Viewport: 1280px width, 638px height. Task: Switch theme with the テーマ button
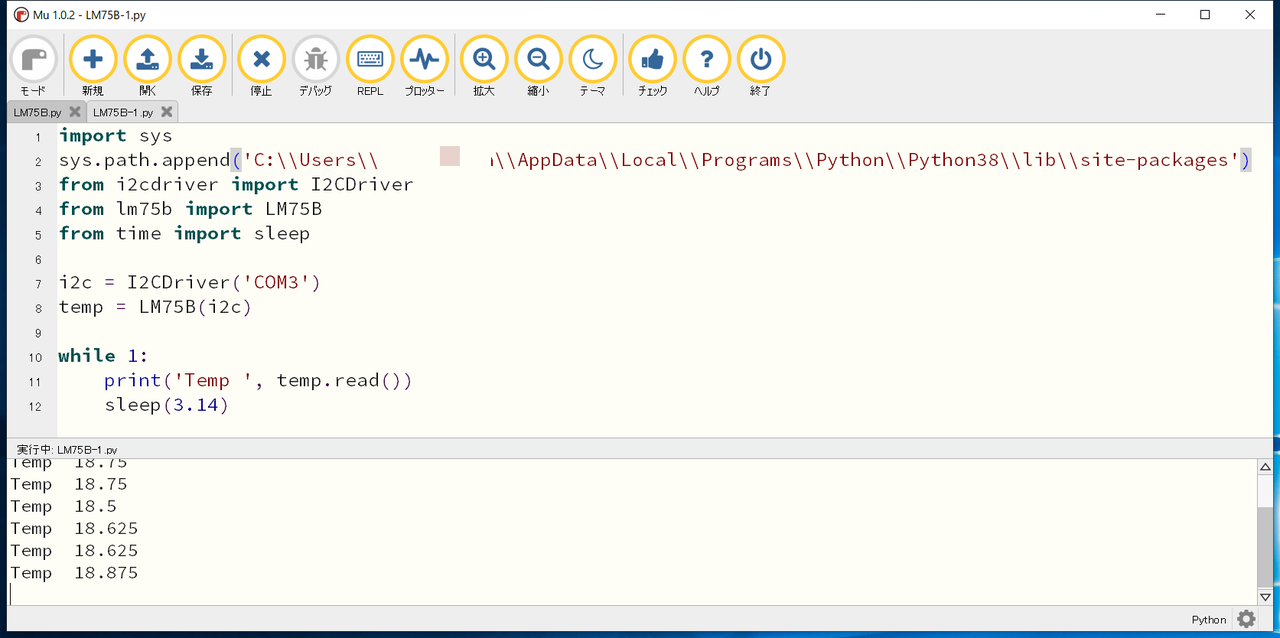click(592, 66)
